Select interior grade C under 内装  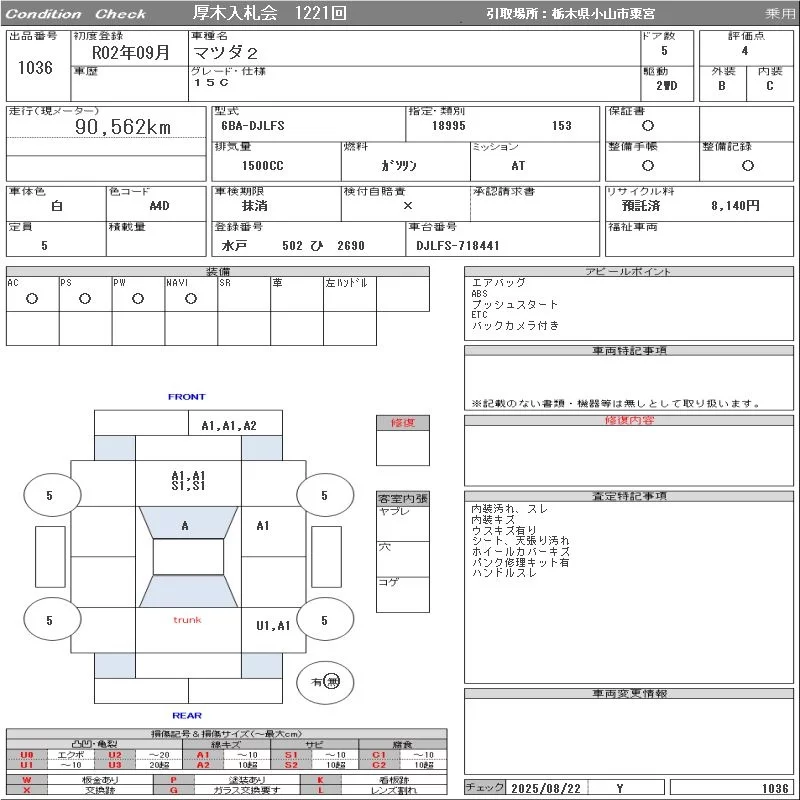769,86
